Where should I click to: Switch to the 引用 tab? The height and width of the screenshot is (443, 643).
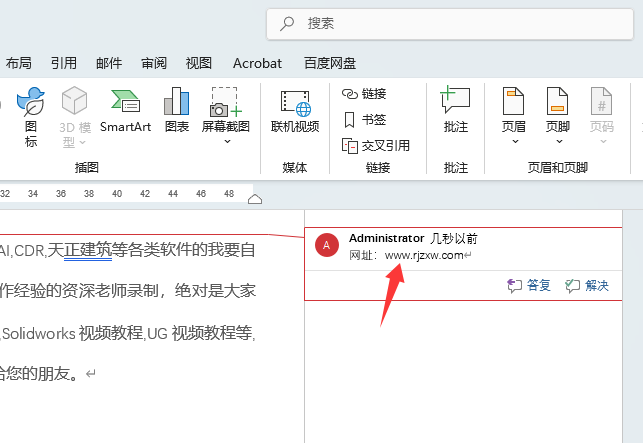click(x=64, y=63)
